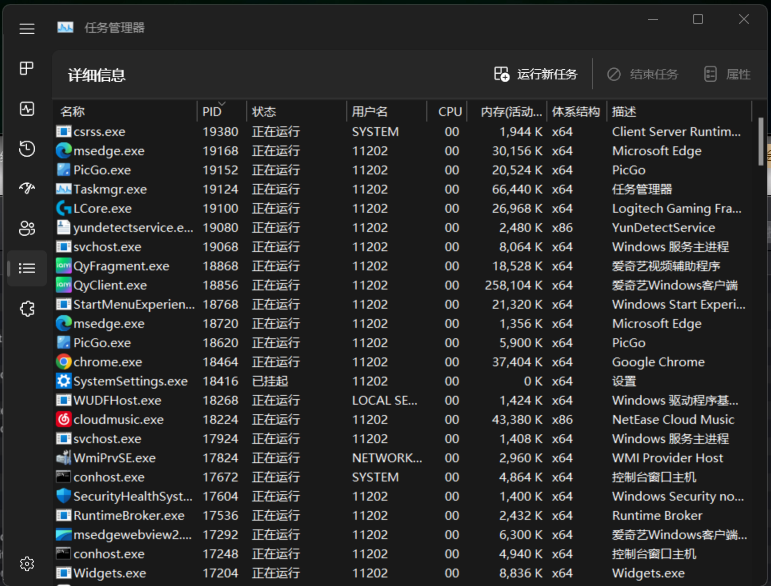Click description Logitech Gaming Fra...
The height and width of the screenshot is (586, 771).
677,208
